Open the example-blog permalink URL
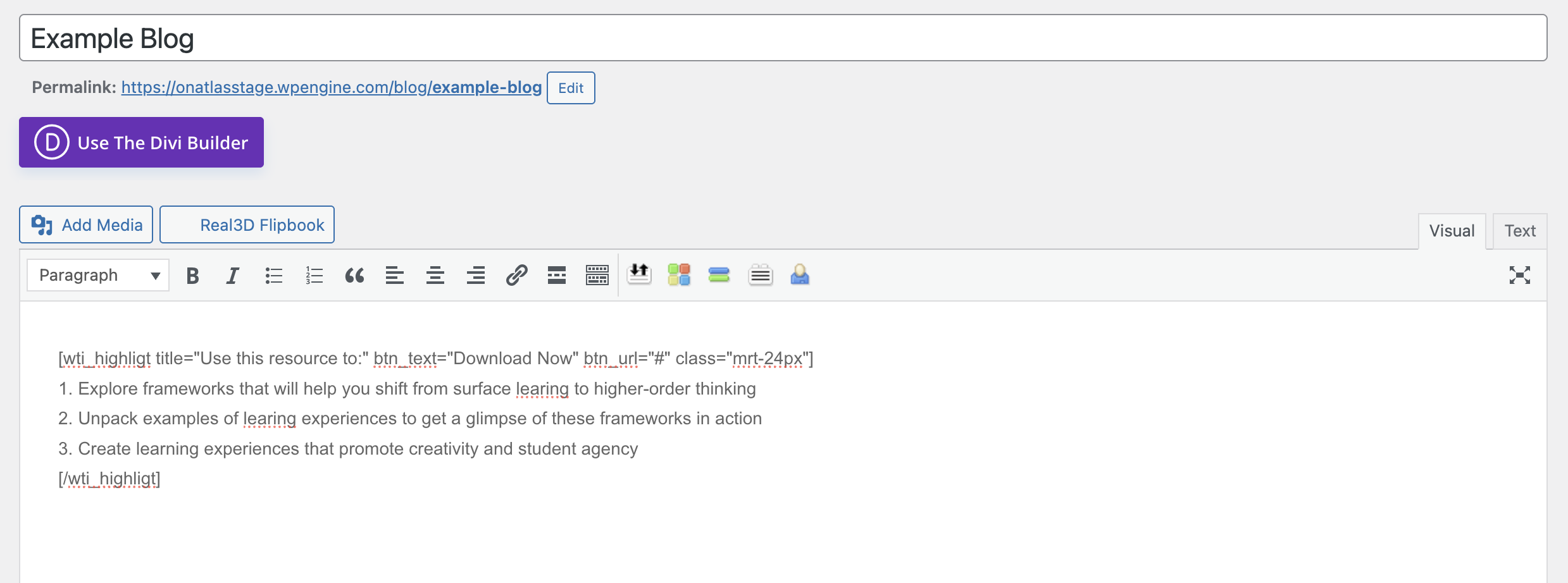Image resolution: width=1568 pixels, height=583 pixels. (x=332, y=87)
